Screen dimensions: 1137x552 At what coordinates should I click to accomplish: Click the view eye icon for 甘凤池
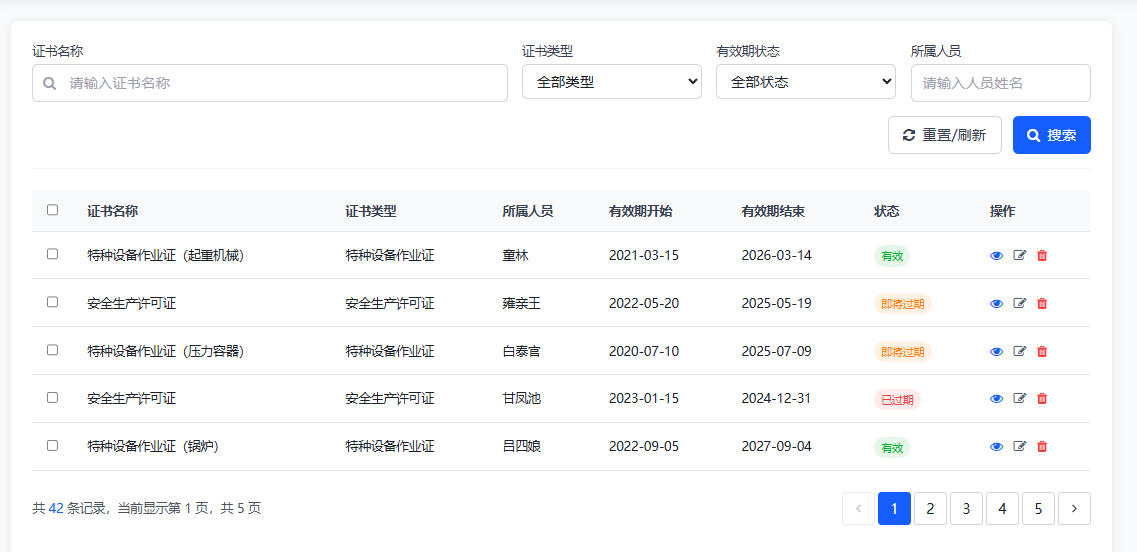click(996, 399)
